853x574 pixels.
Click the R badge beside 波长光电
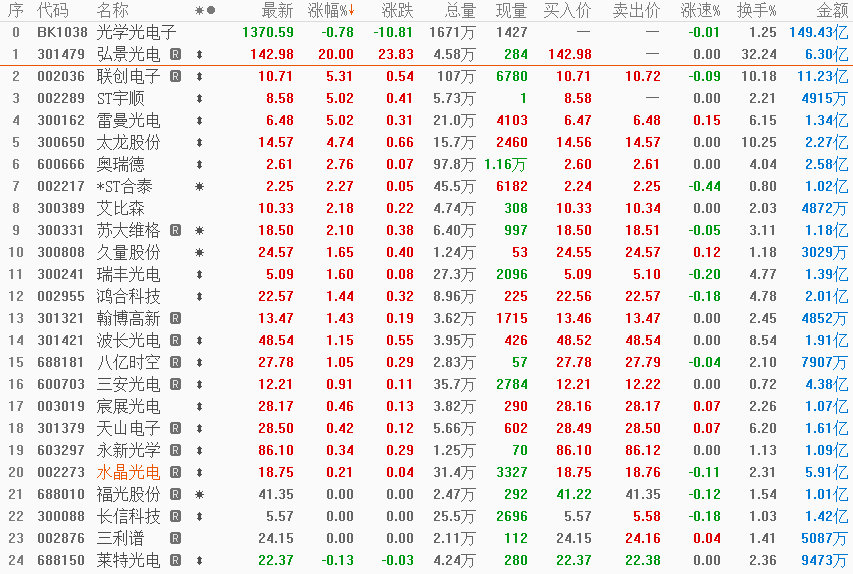(x=175, y=341)
